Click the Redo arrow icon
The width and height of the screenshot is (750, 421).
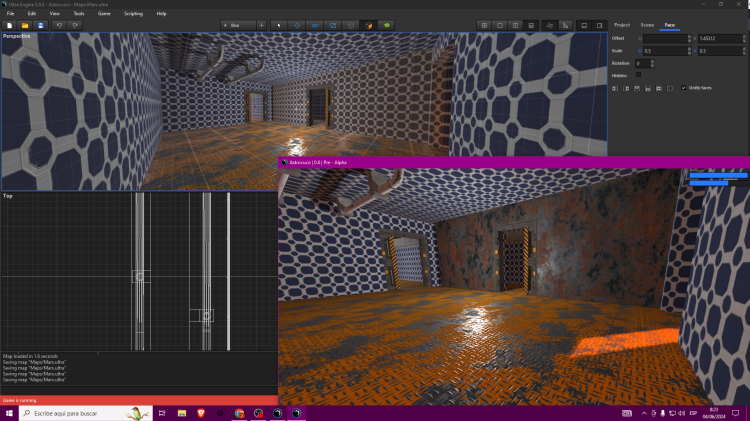[75, 24]
